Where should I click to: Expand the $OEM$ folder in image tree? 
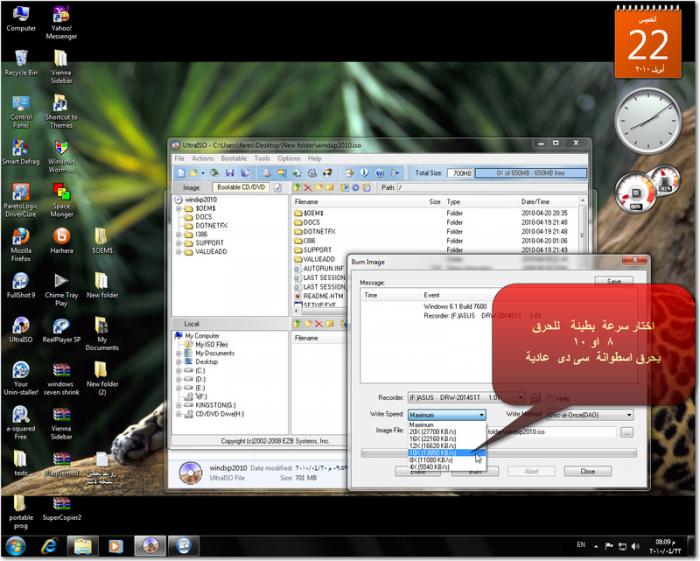[179, 208]
